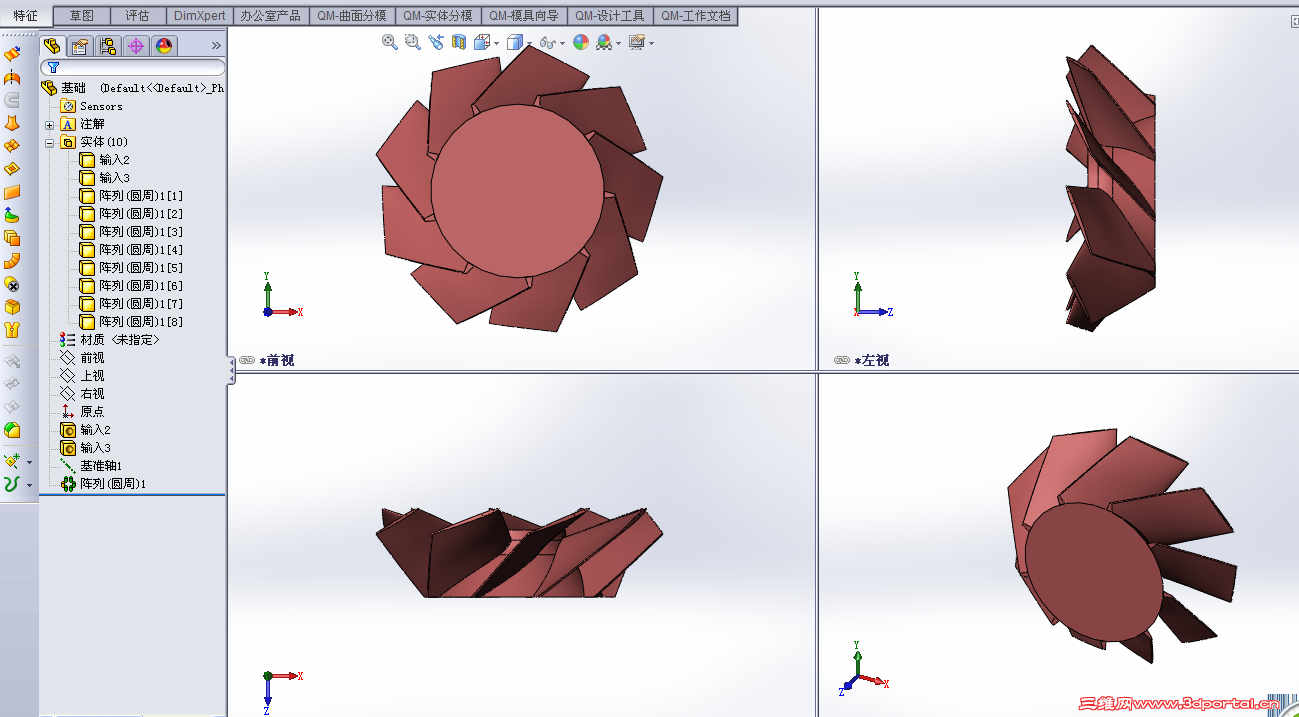Toggle the Section View tool
1299x717 pixels.
pyautogui.click(x=459, y=42)
